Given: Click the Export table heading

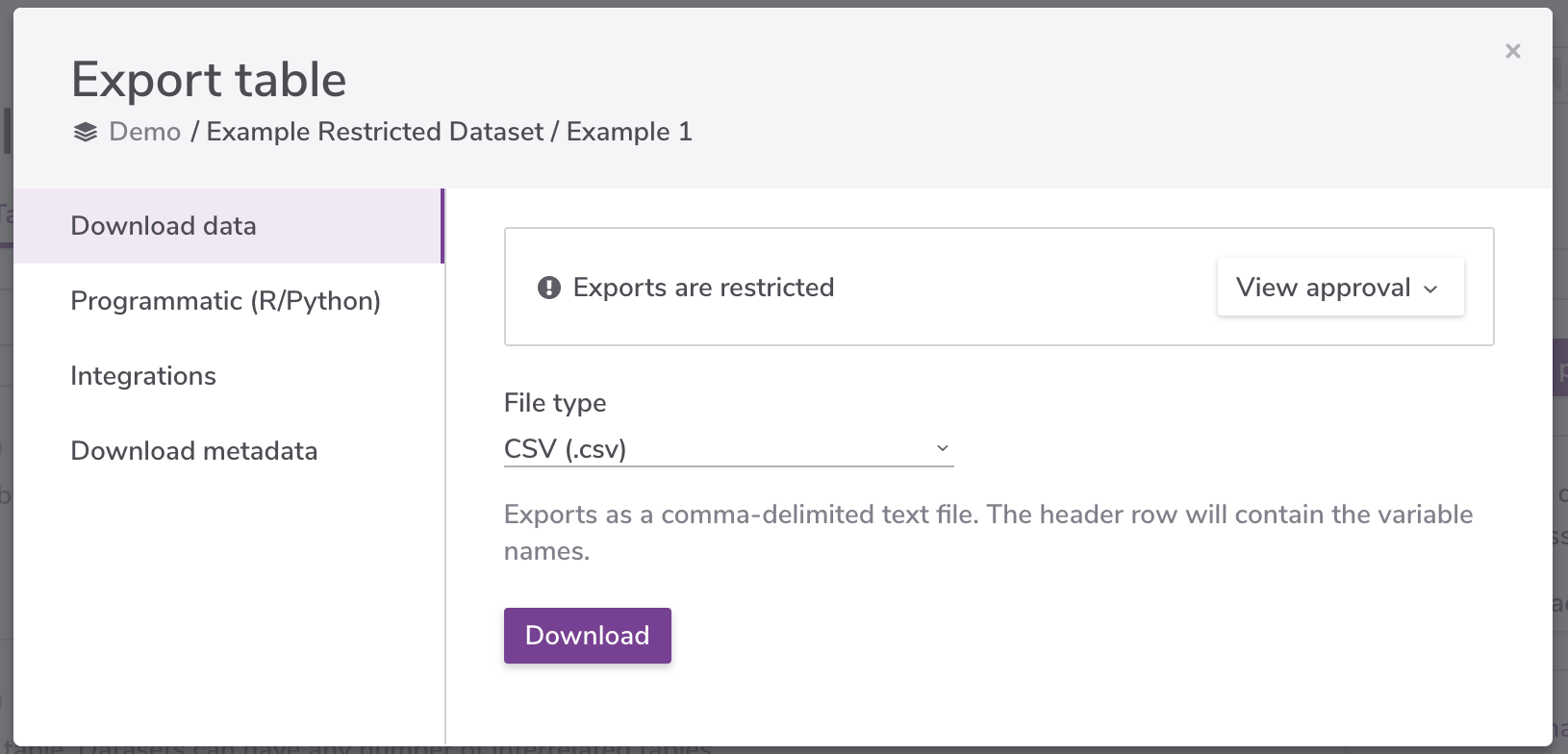Looking at the screenshot, I should (209, 80).
